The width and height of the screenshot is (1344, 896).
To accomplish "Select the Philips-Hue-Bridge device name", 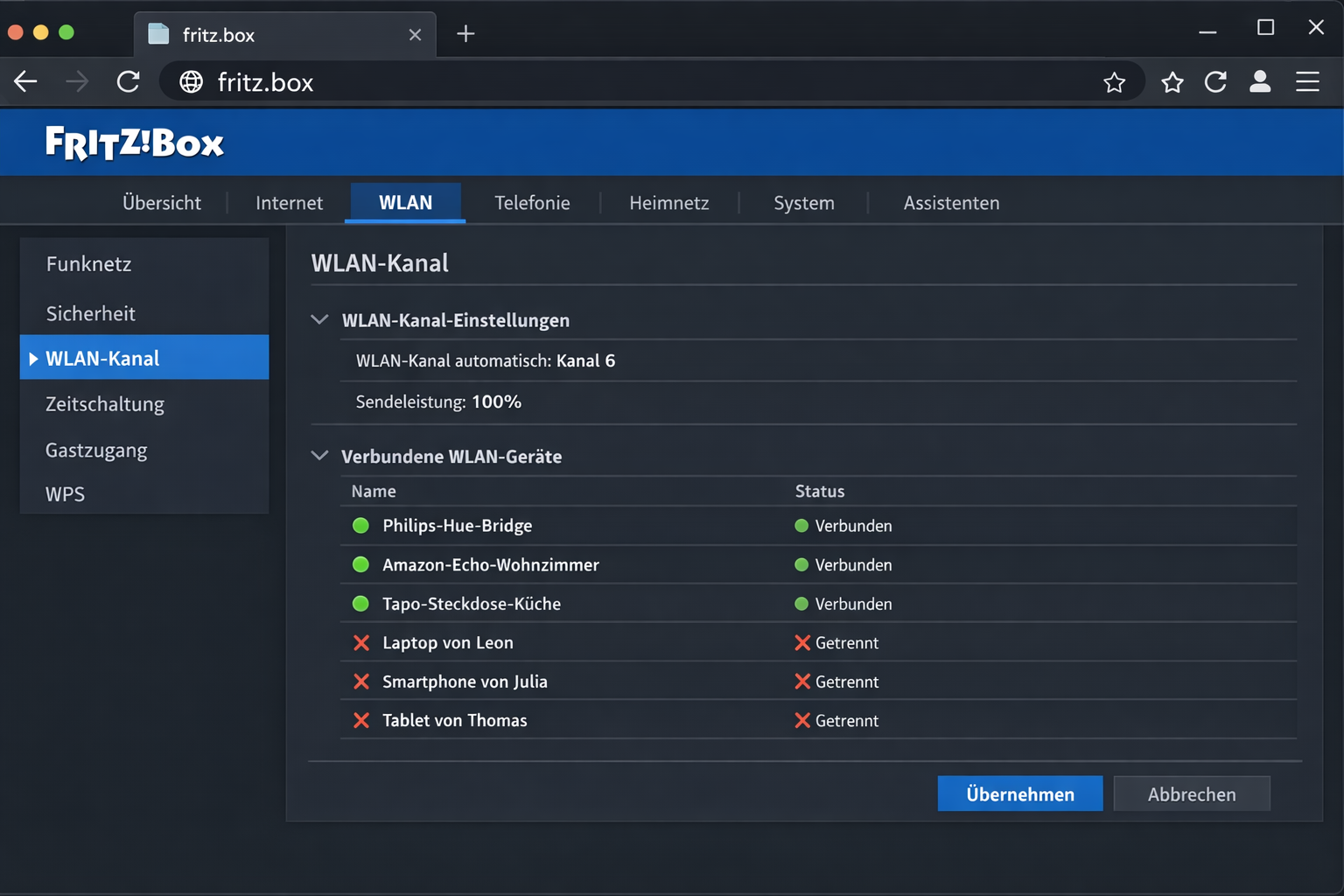I will pos(458,526).
